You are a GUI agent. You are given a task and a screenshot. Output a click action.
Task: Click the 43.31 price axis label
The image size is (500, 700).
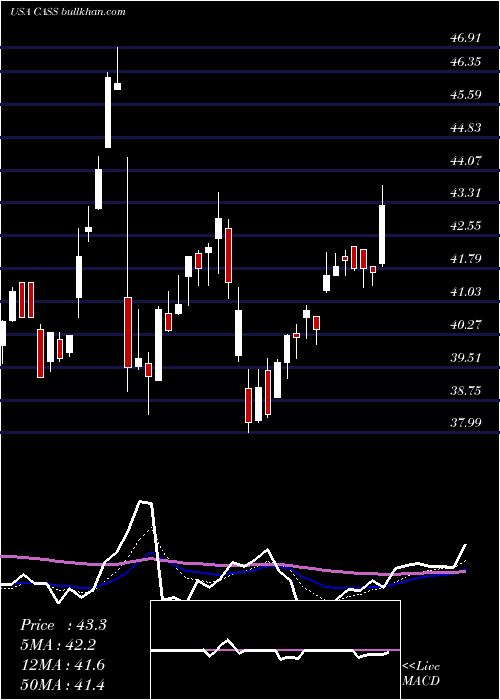pyautogui.click(x=466, y=193)
